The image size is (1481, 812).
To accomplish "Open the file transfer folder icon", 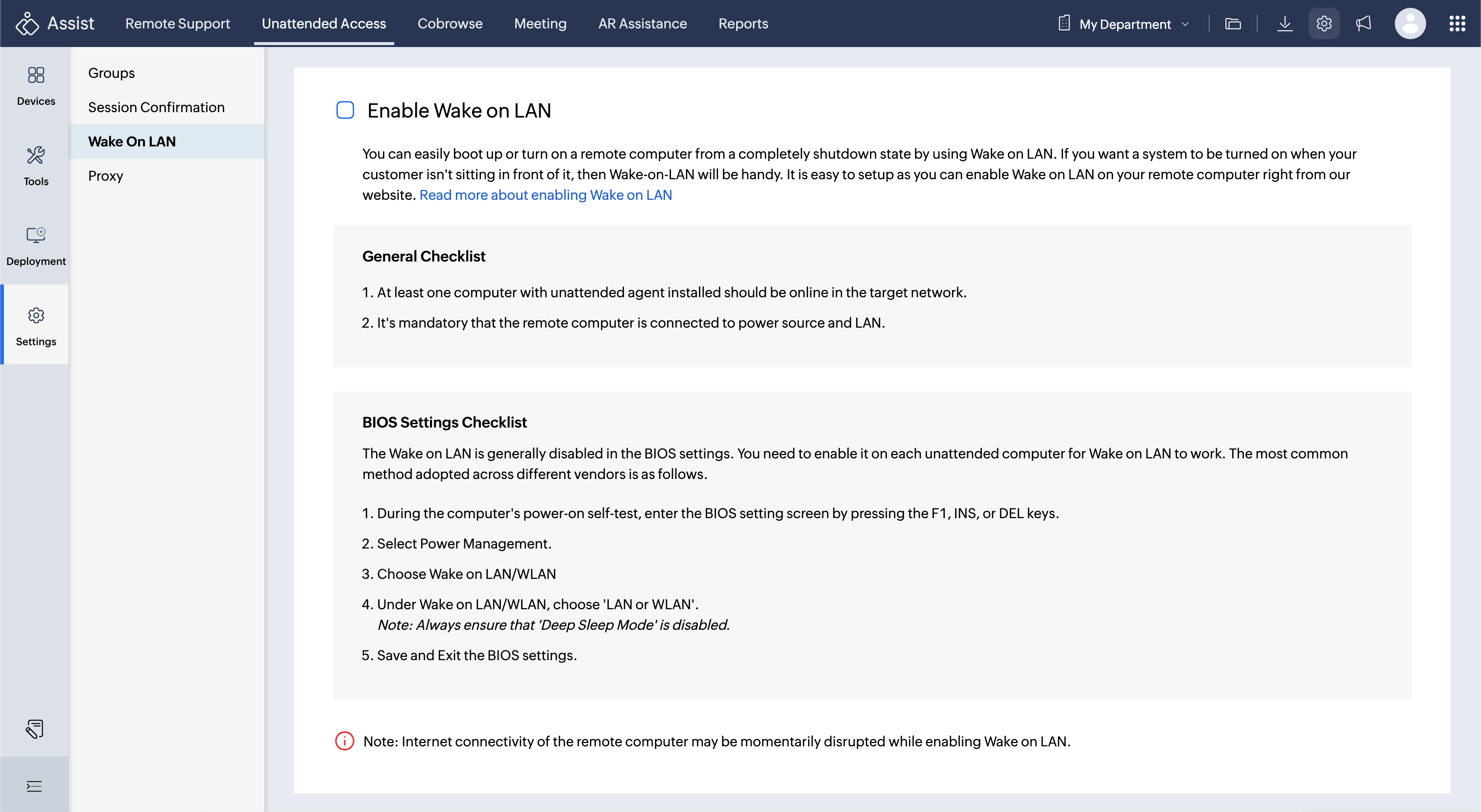I will coord(1233,24).
